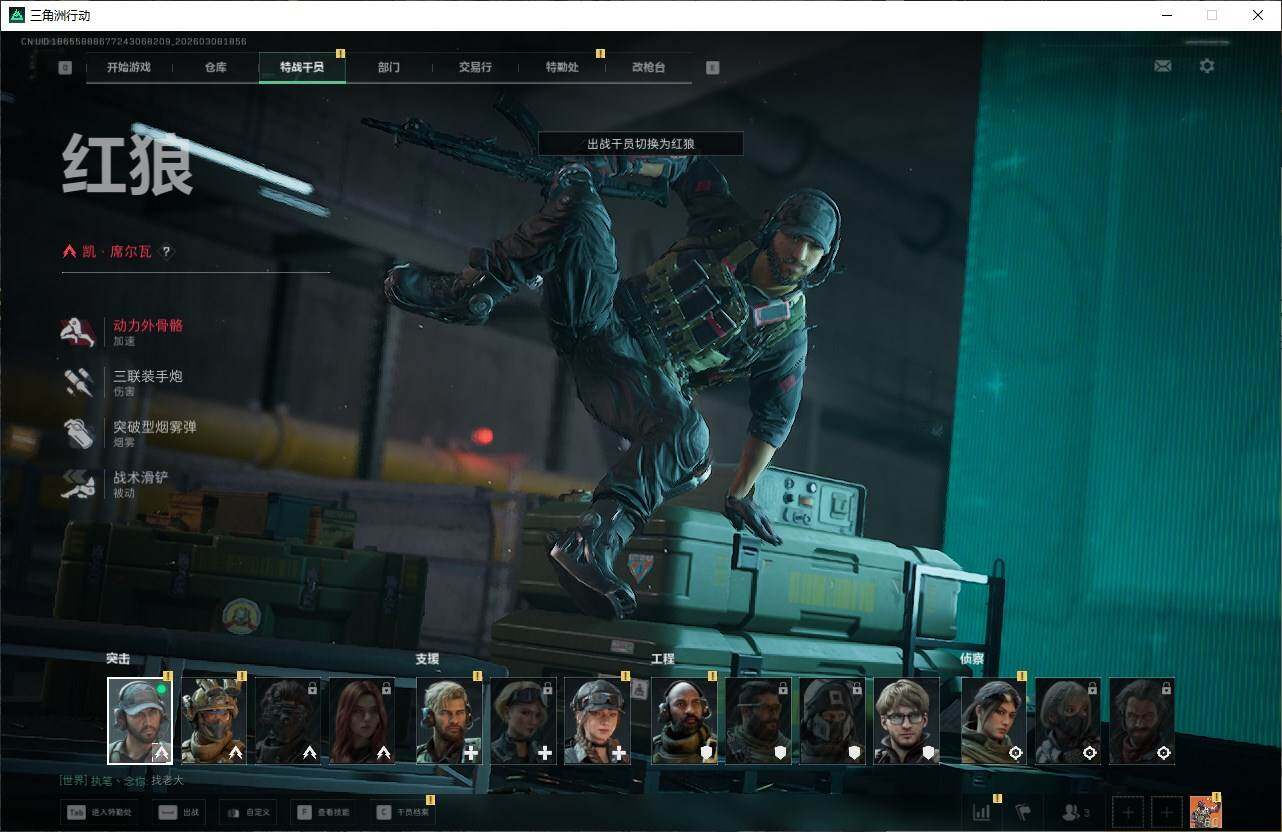Image resolution: width=1282 pixels, height=832 pixels.
Task: Click the 动力外骨骼 skill icon
Action: point(78,332)
